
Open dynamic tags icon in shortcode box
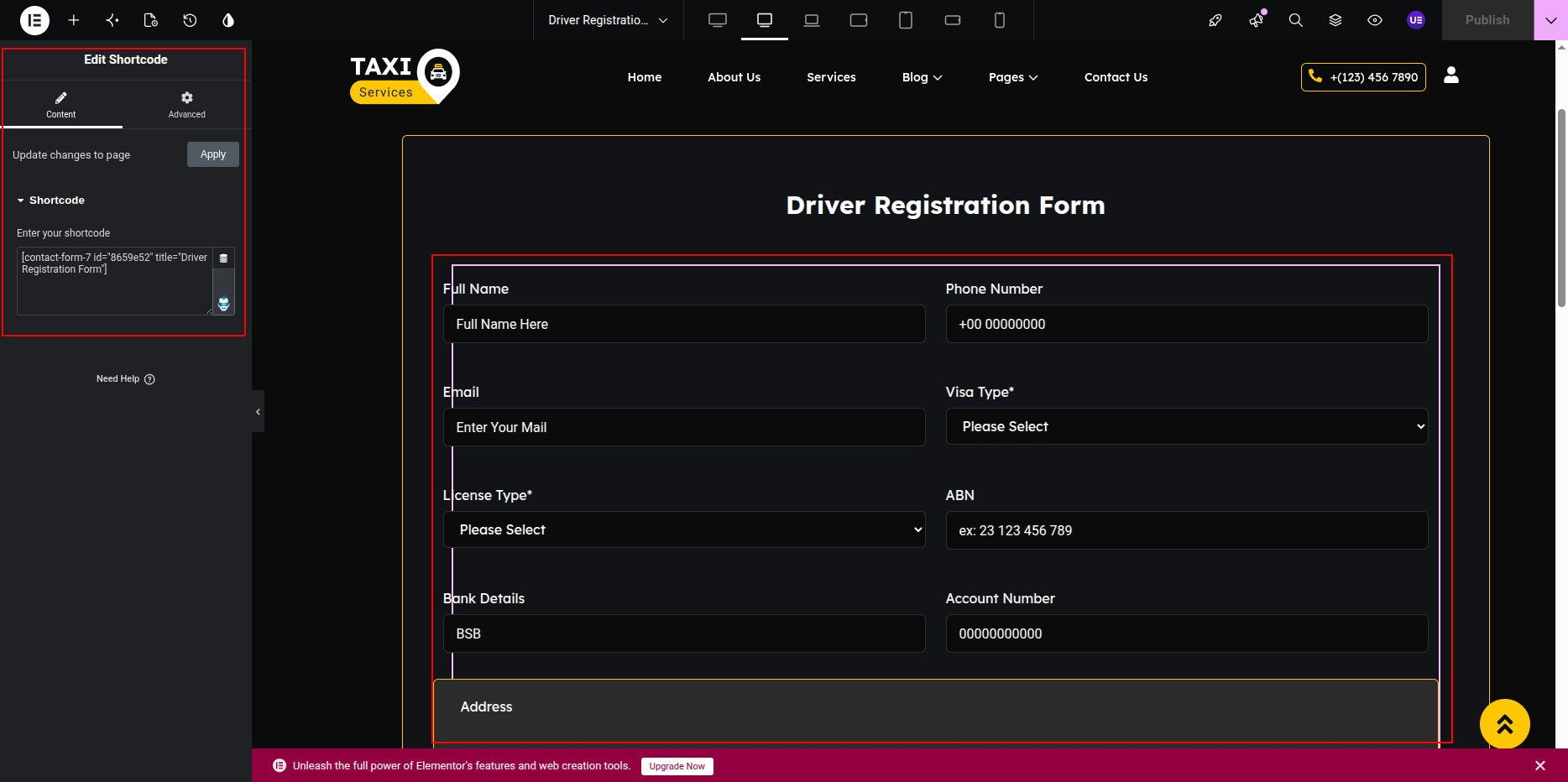[223, 258]
